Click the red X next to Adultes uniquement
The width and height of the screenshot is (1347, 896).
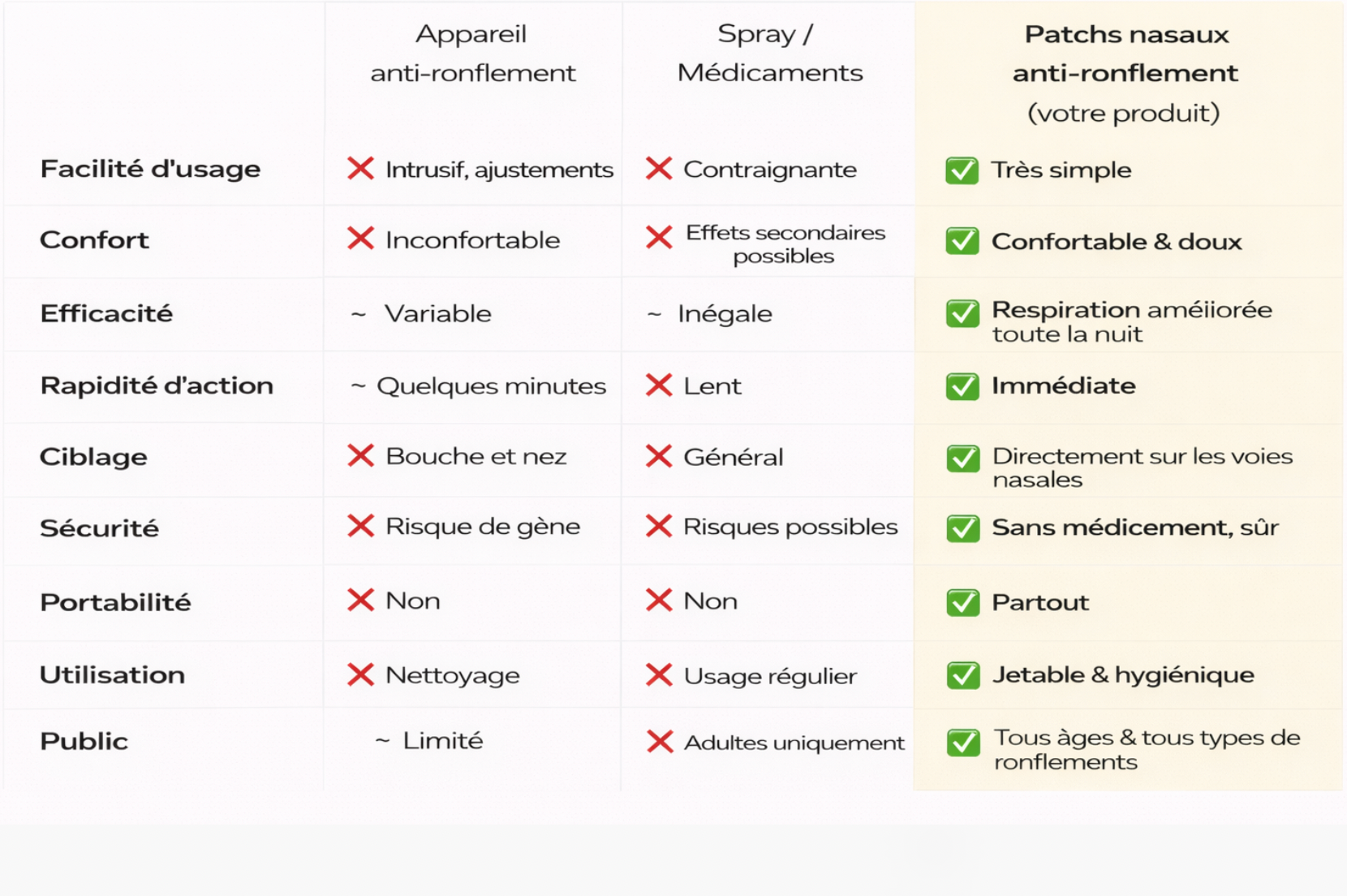660,741
